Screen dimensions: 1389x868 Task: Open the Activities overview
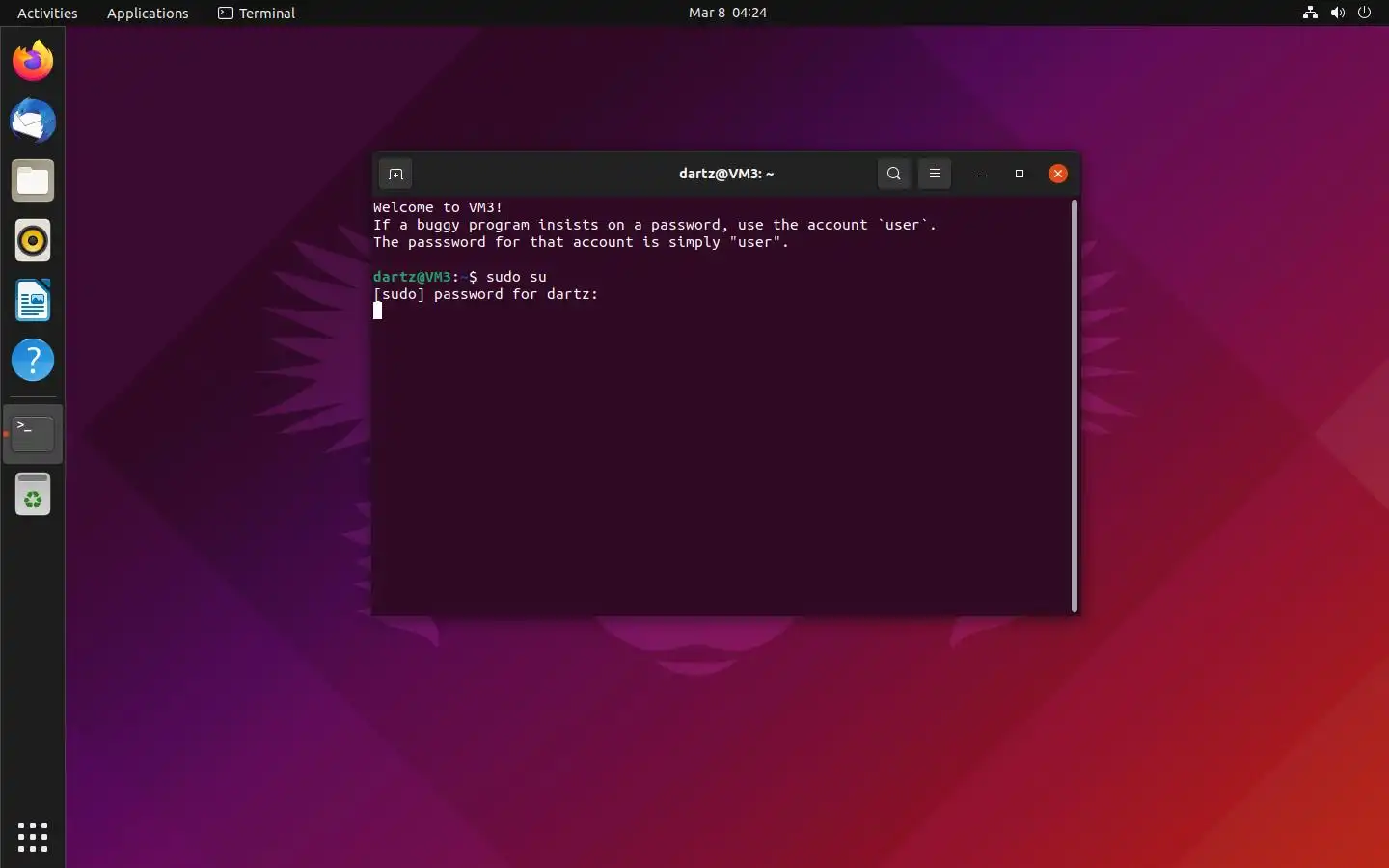(47, 13)
